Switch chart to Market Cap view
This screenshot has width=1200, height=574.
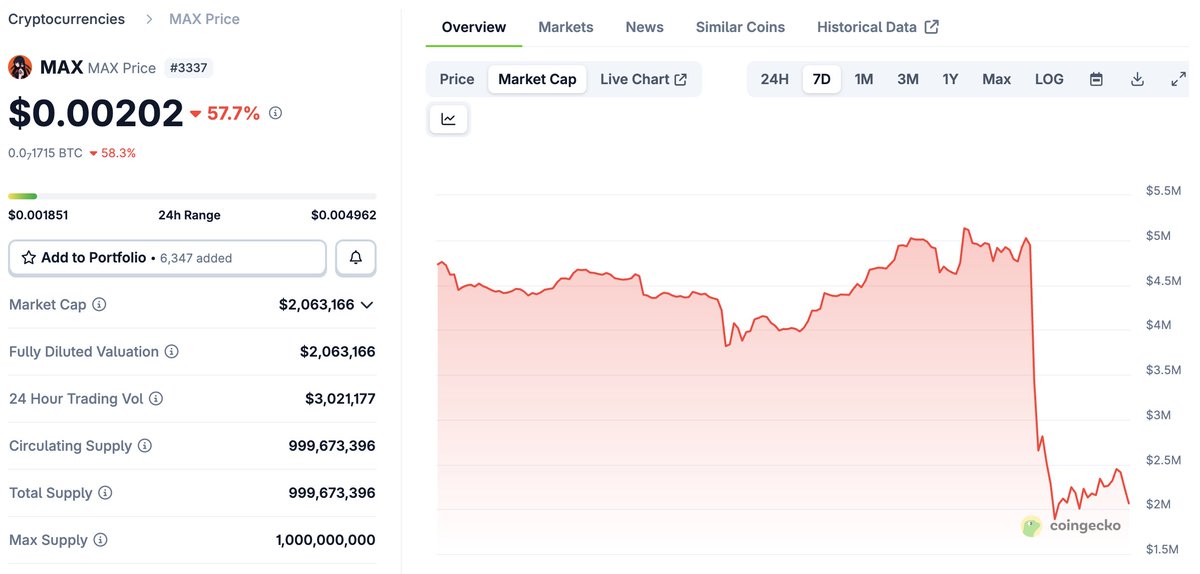[537, 79]
